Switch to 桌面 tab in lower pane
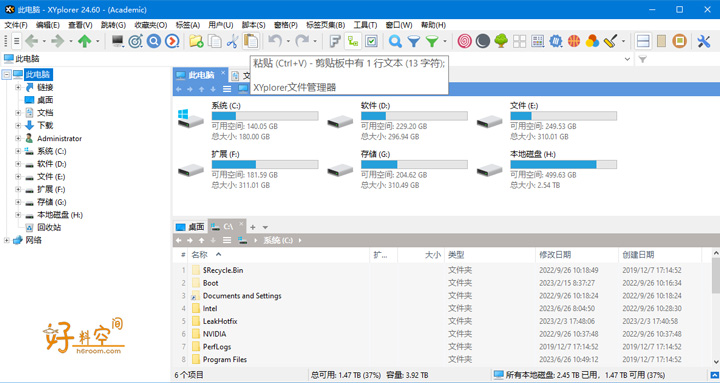The height and width of the screenshot is (383, 720). [191, 227]
